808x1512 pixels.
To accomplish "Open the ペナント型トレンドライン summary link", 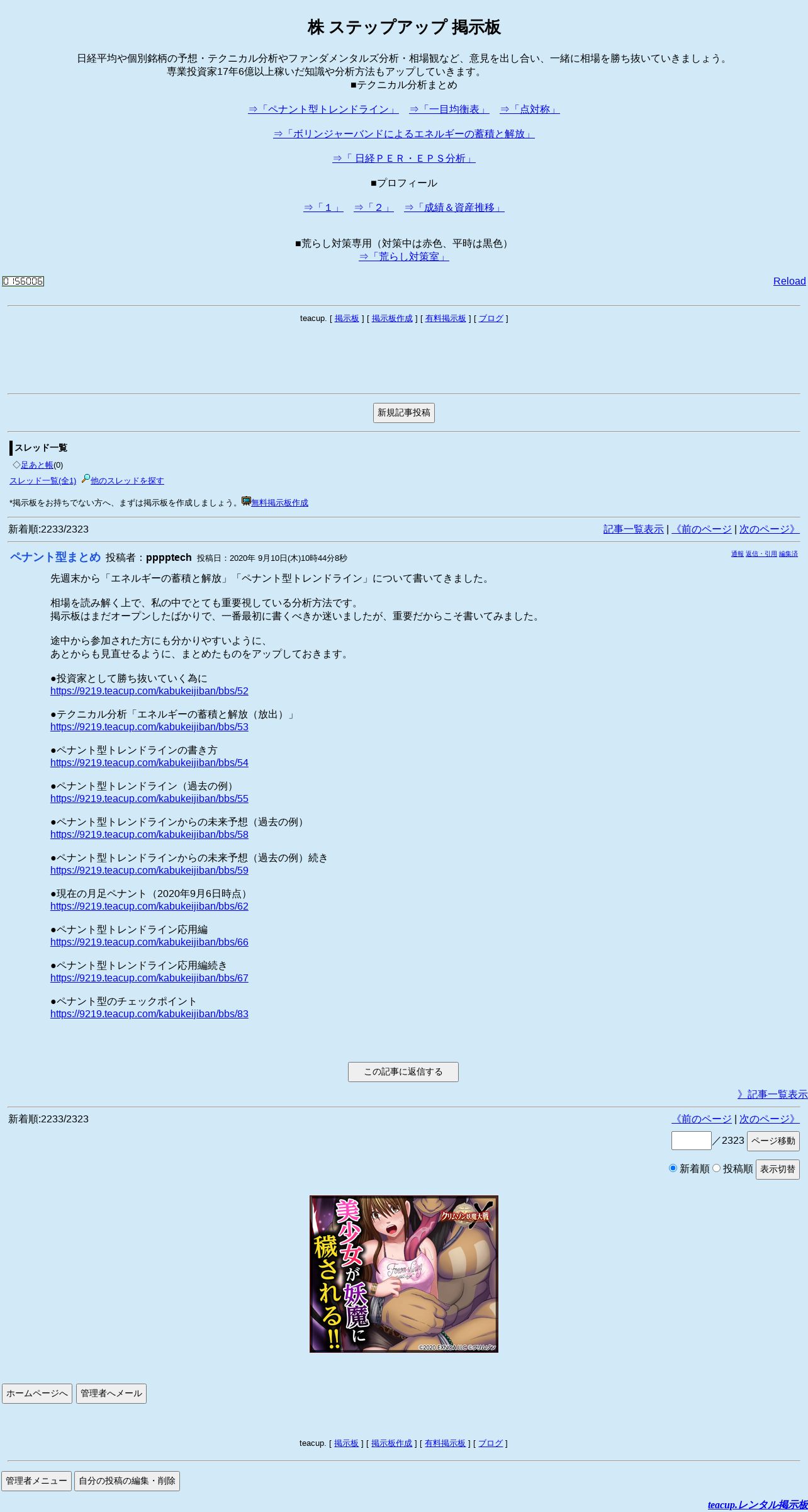I will pyautogui.click(x=323, y=110).
